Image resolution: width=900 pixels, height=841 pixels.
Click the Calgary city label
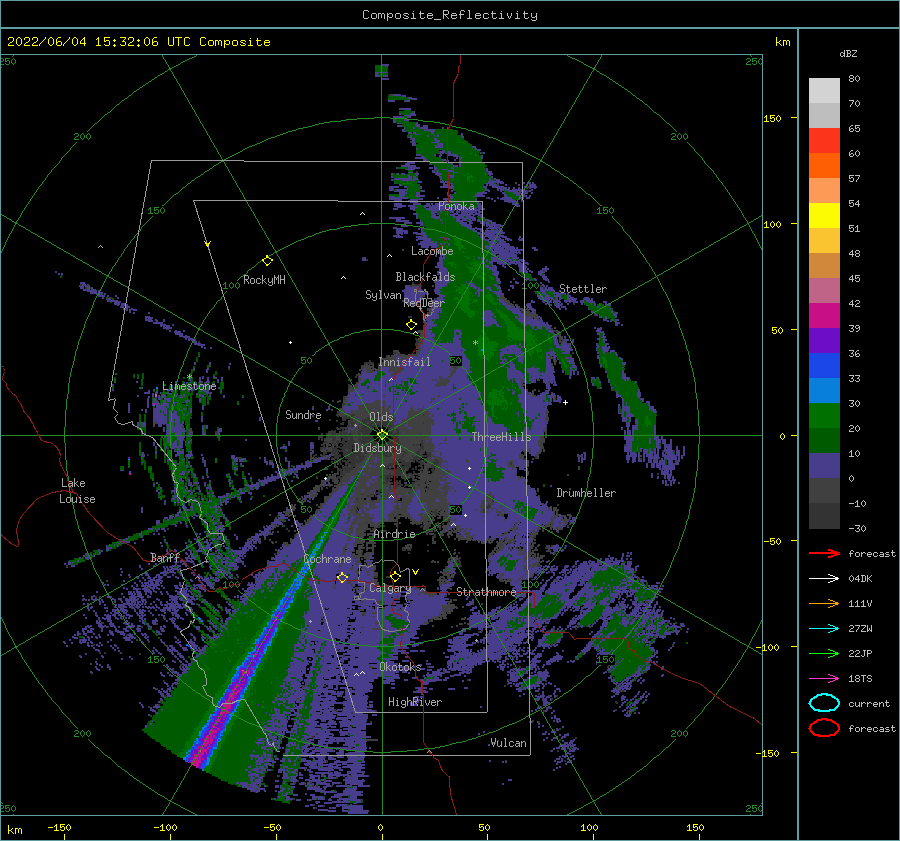[x=390, y=588]
